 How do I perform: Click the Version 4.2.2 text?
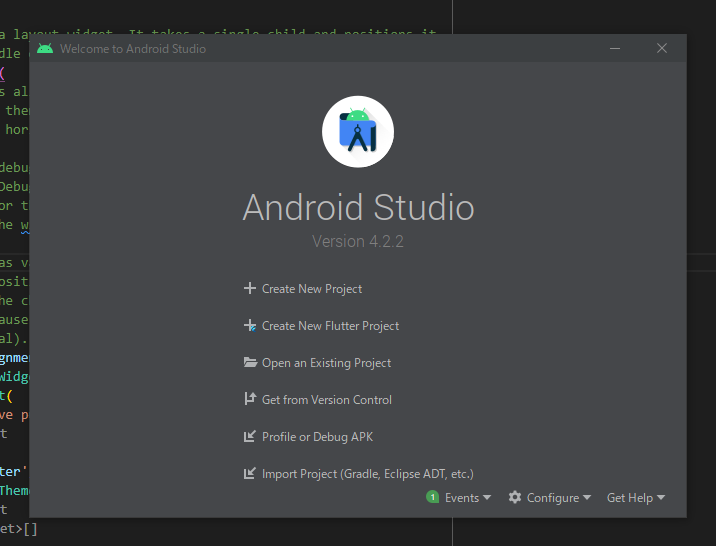358,241
